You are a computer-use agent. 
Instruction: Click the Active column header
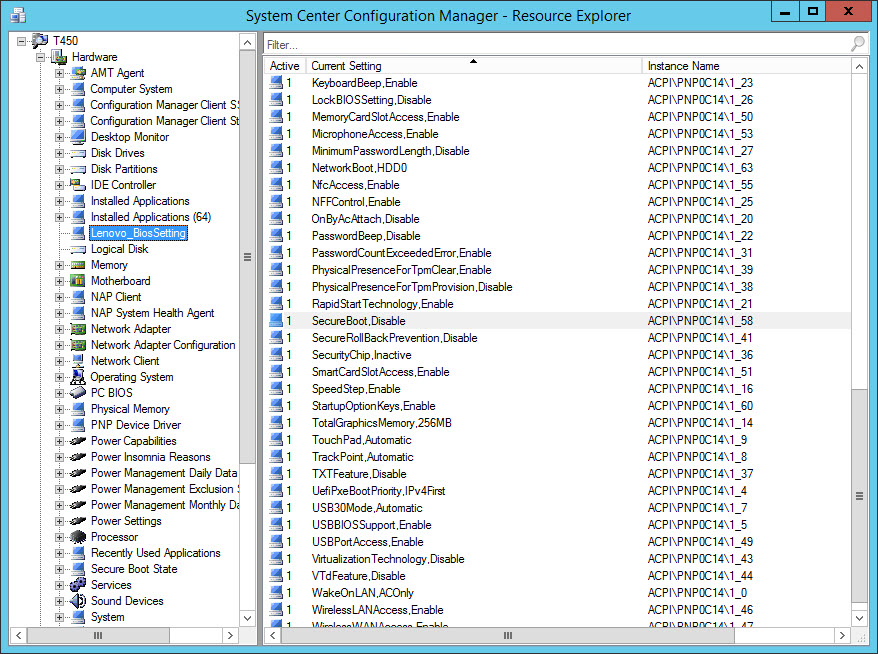coord(285,66)
